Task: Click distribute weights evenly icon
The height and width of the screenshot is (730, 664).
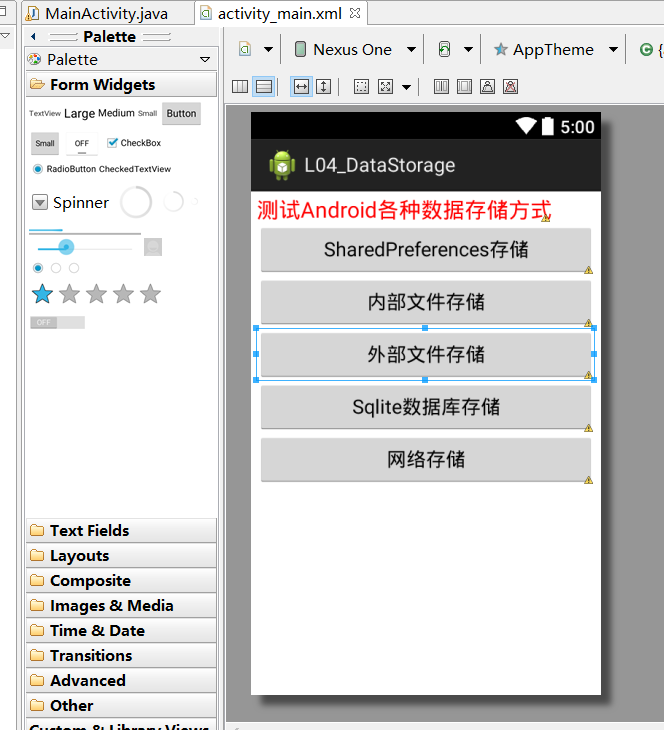Action: point(441,87)
